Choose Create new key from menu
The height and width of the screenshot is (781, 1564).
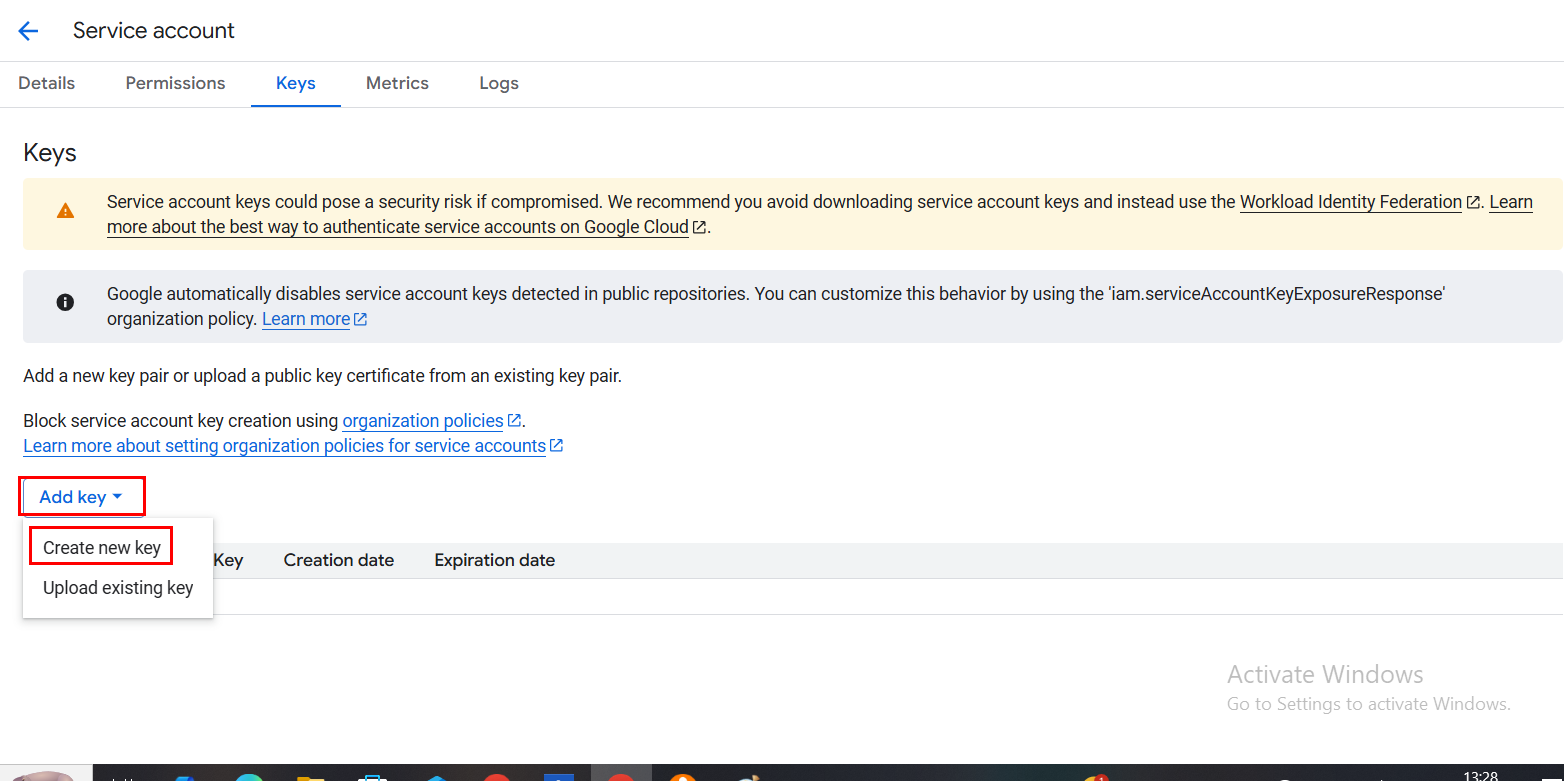101,548
